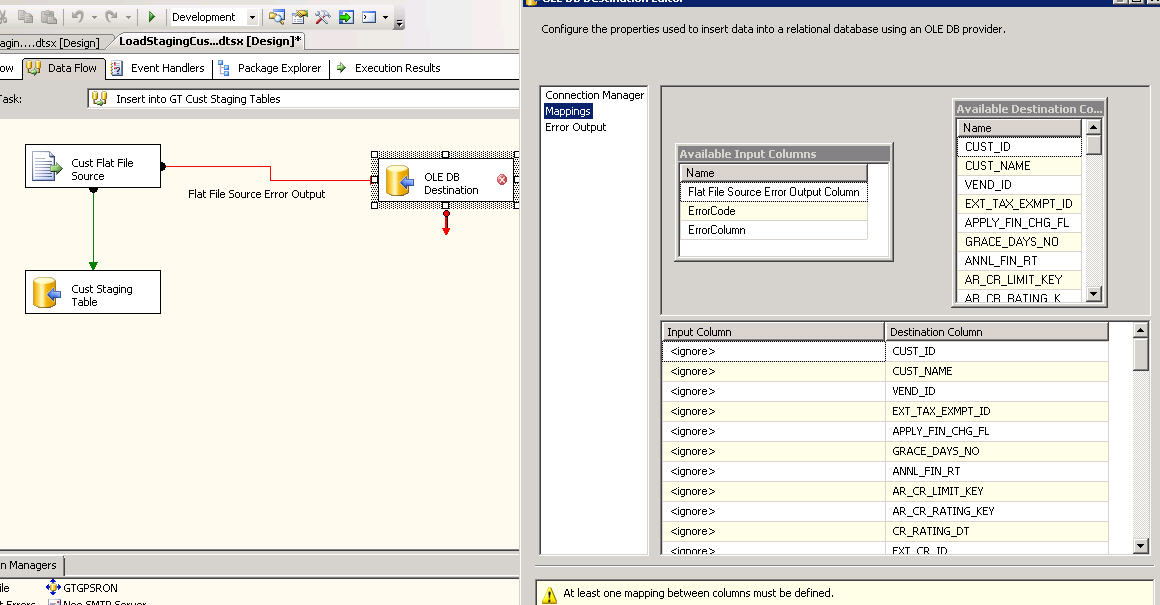Select the OLE DB Destination component

tap(446, 180)
